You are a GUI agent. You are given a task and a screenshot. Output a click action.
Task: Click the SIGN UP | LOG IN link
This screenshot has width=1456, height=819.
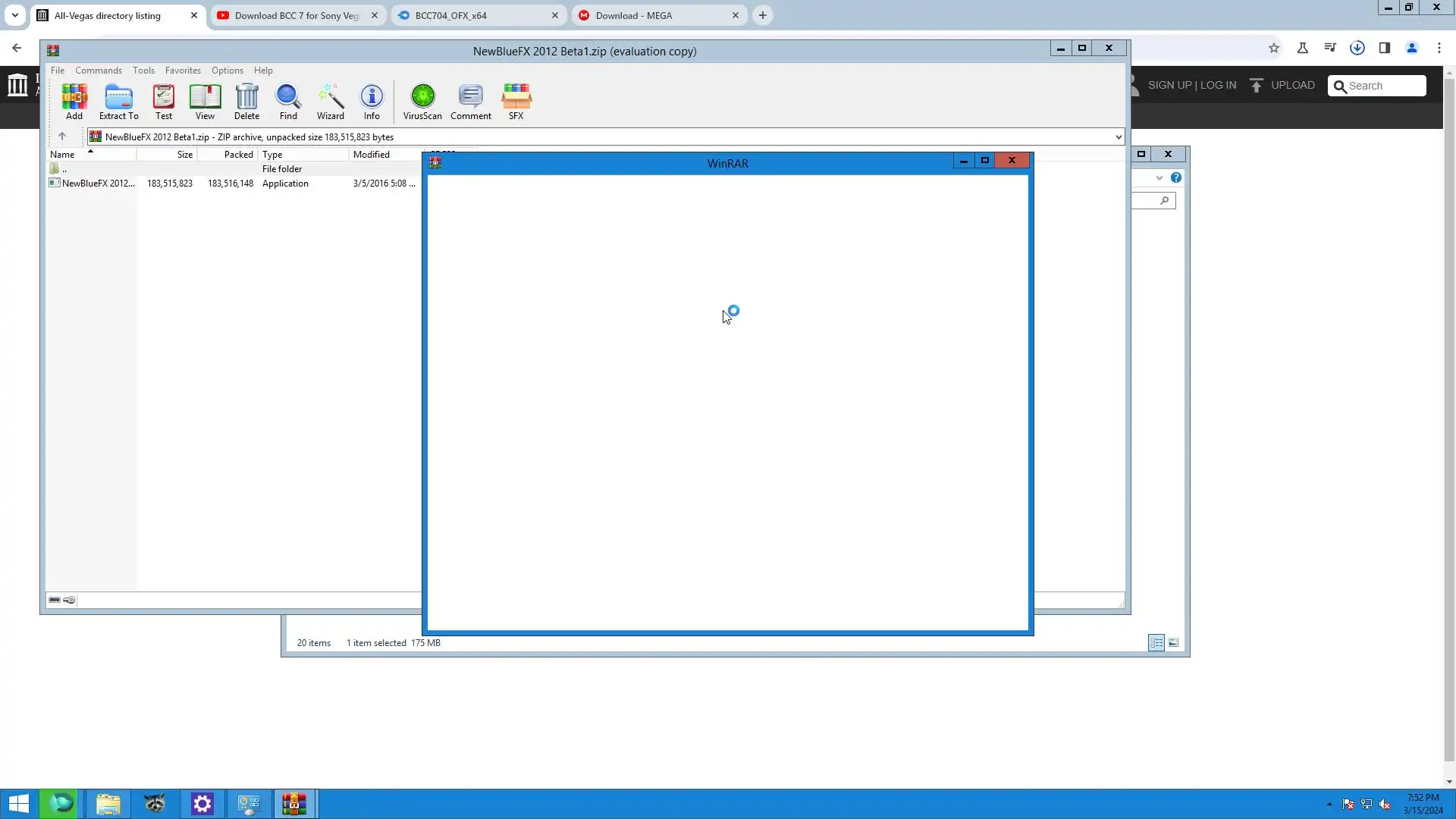1191,85
